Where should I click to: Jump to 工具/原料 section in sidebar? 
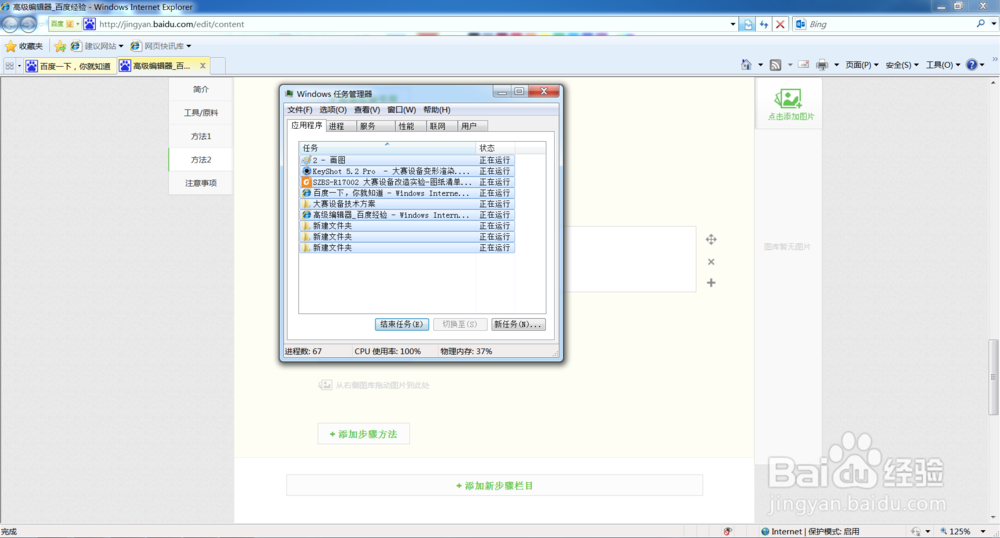pyautogui.click(x=201, y=113)
